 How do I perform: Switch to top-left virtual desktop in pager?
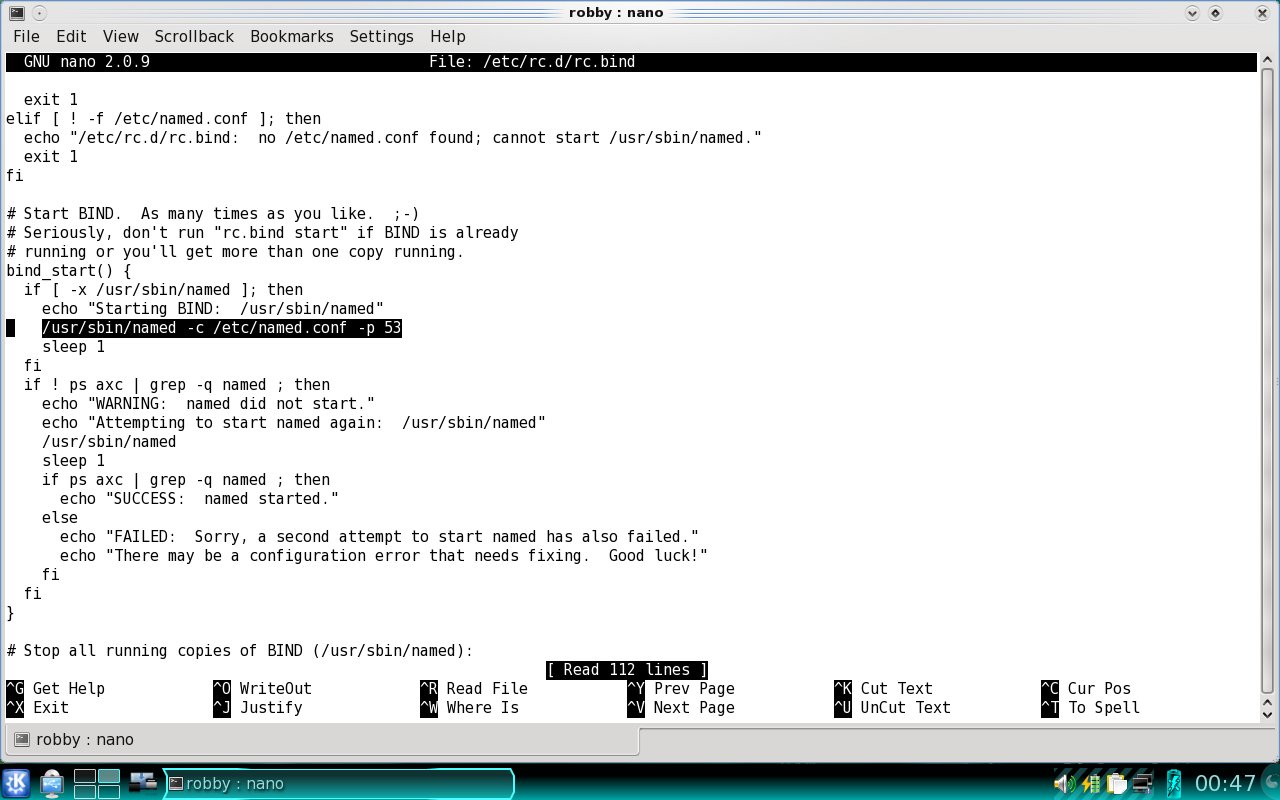coord(85,776)
